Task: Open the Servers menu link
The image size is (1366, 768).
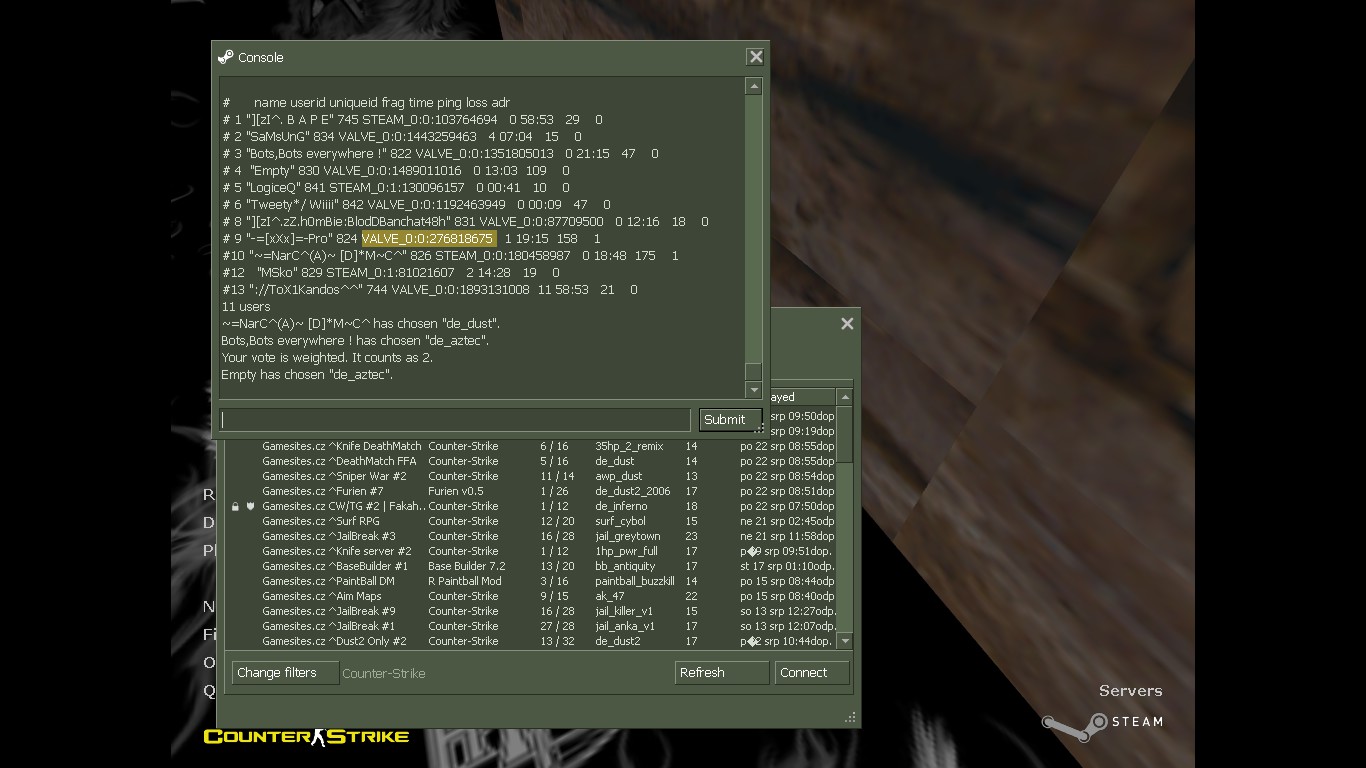Action: 1130,691
